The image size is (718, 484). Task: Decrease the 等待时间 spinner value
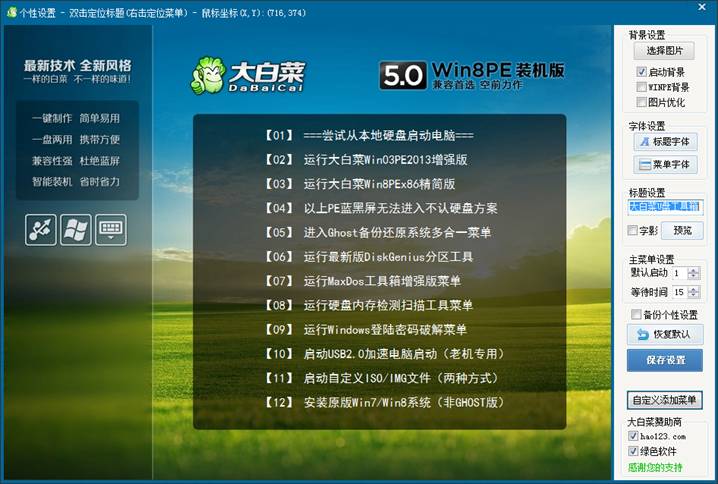(695, 296)
